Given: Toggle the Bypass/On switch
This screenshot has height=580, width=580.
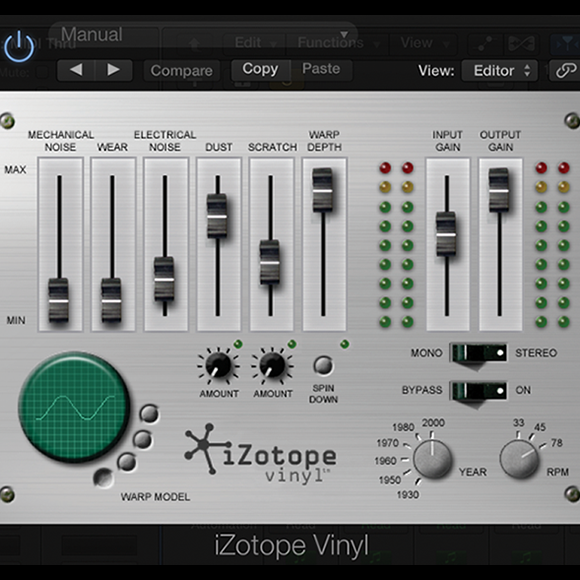Looking at the screenshot, I should (478, 391).
